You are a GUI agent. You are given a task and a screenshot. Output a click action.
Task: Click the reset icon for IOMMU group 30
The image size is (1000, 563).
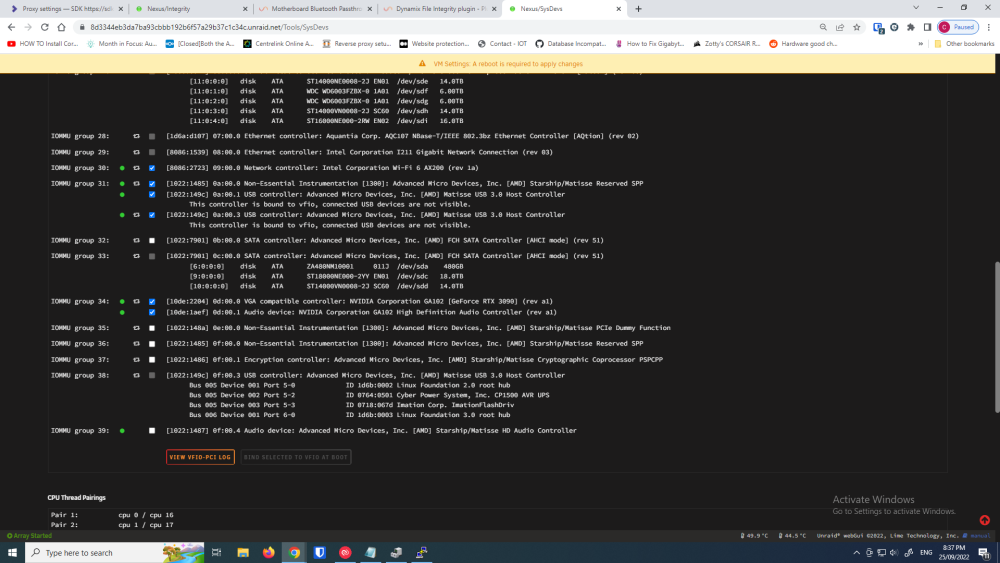[x=136, y=168]
